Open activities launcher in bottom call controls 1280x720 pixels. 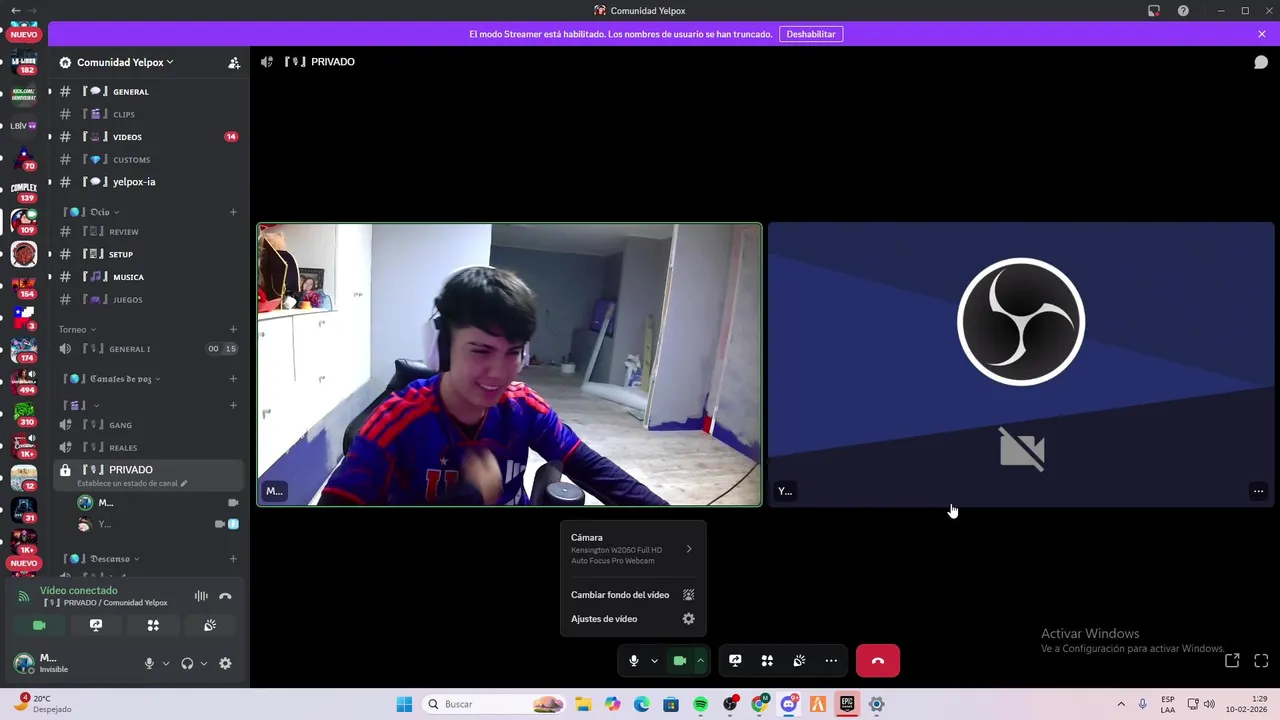[767, 661]
